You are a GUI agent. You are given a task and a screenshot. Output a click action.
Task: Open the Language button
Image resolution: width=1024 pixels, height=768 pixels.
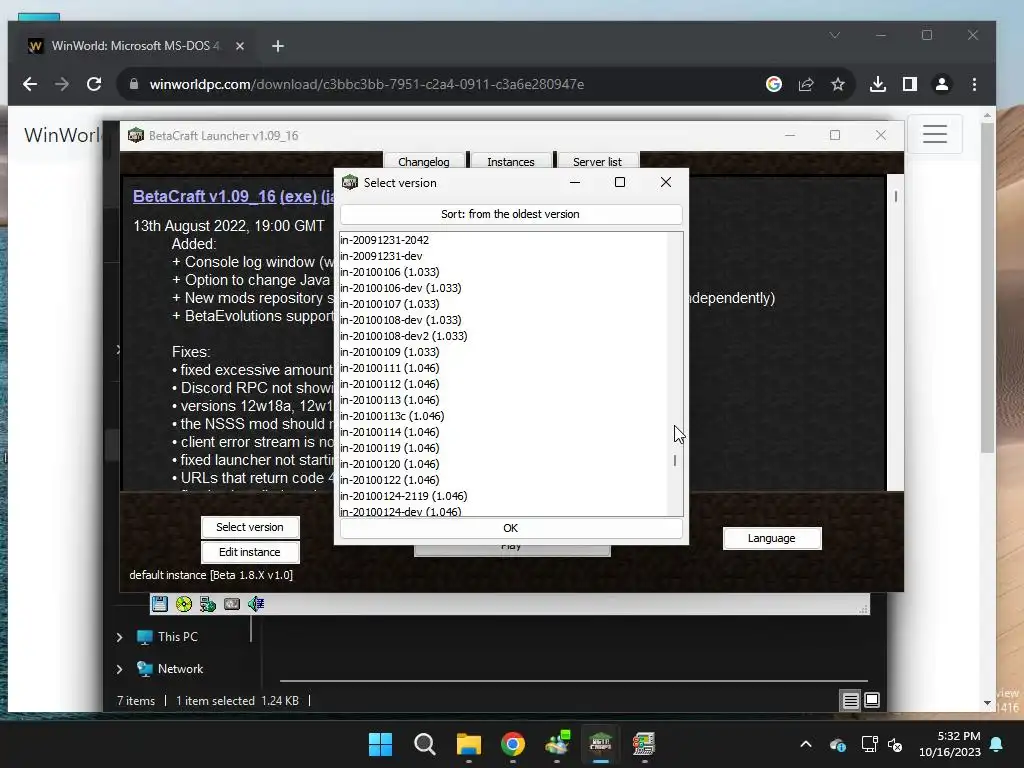pyautogui.click(x=772, y=538)
